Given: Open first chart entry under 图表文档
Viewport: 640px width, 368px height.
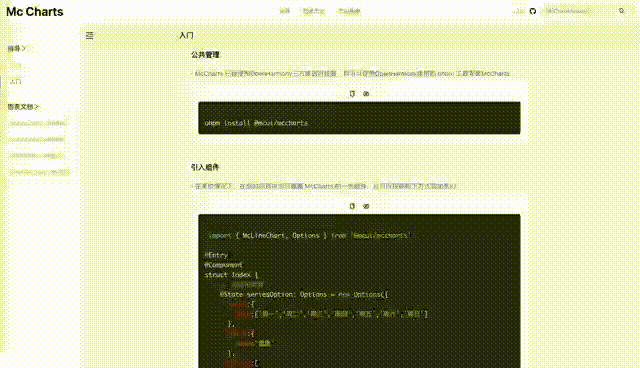Looking at the screenshot, I should [38, 123].
